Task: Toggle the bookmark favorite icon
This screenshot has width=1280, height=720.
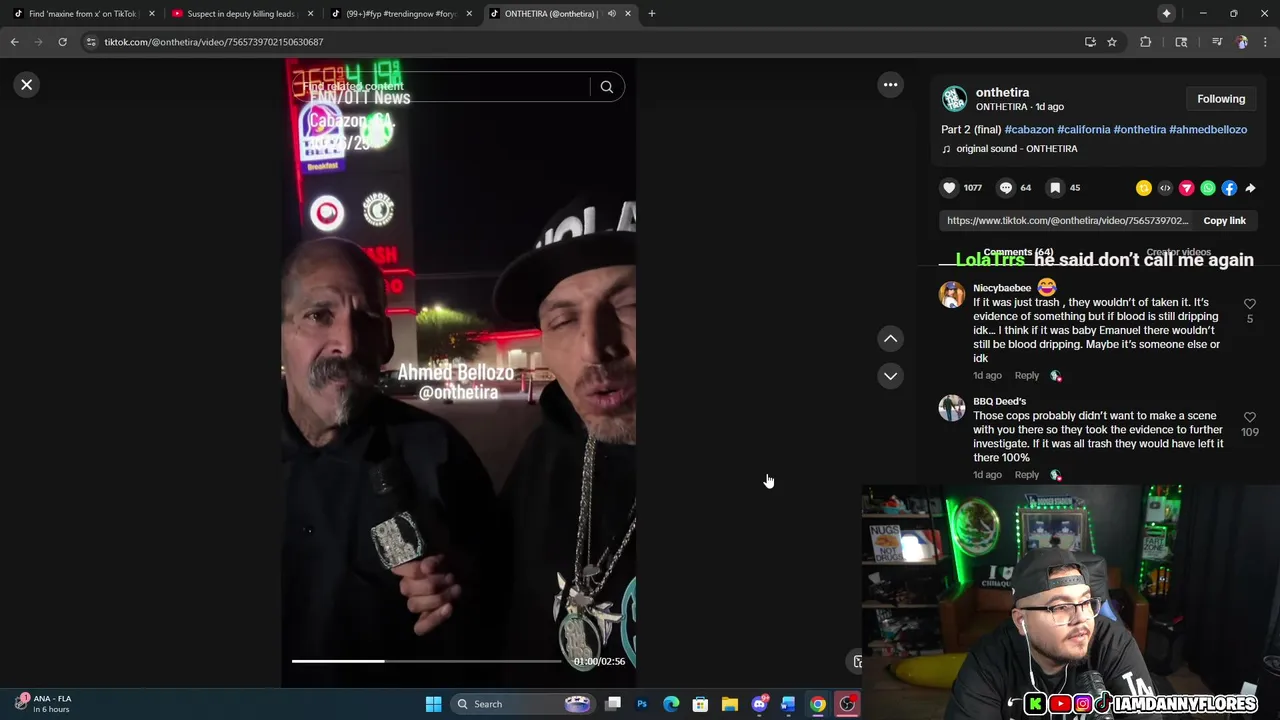Action: pyautogui.click(x=1055, y=188)
